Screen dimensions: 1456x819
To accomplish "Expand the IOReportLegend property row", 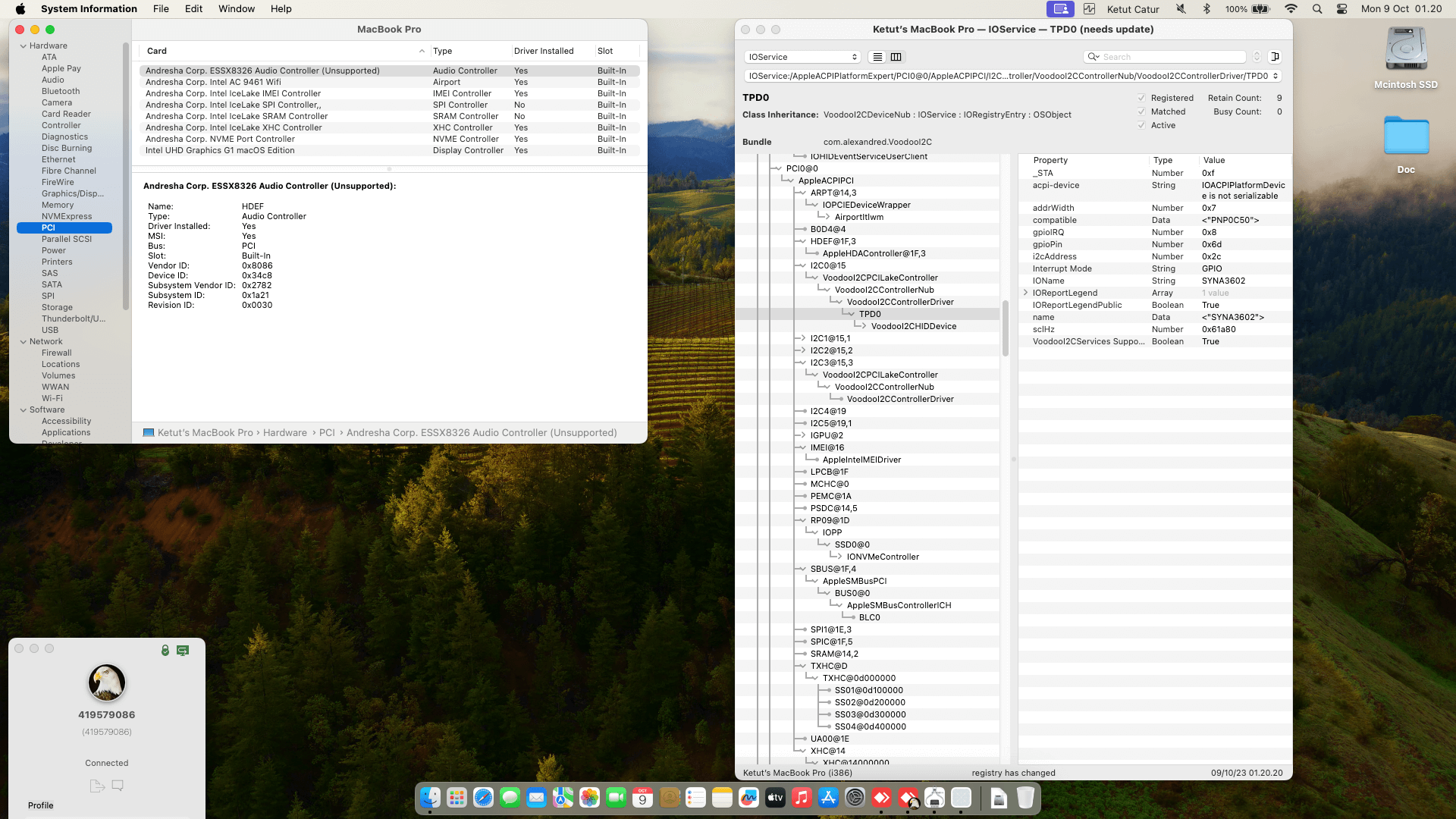I will tap(1025, 293).
